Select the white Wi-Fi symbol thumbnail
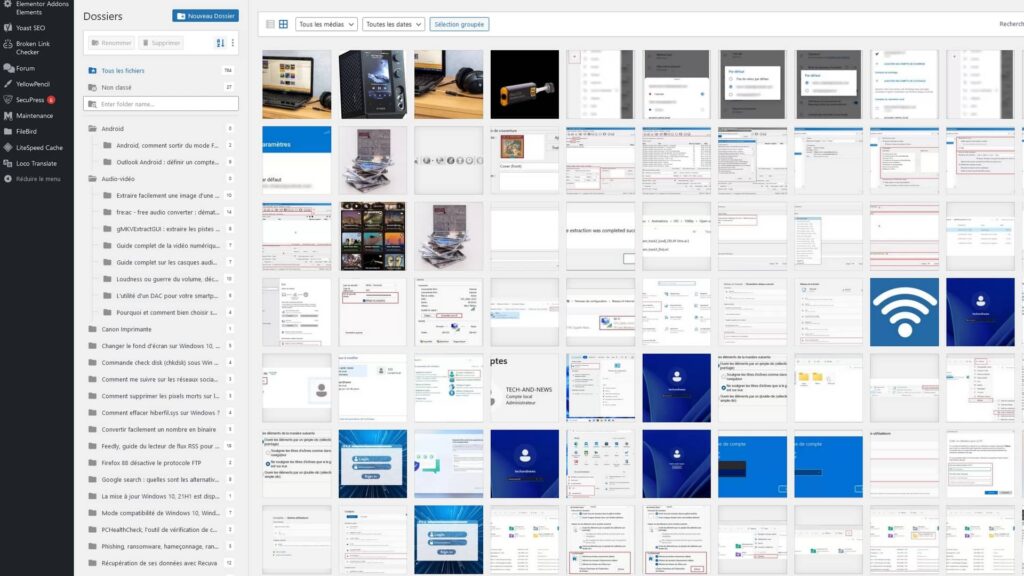 (904, 312)
